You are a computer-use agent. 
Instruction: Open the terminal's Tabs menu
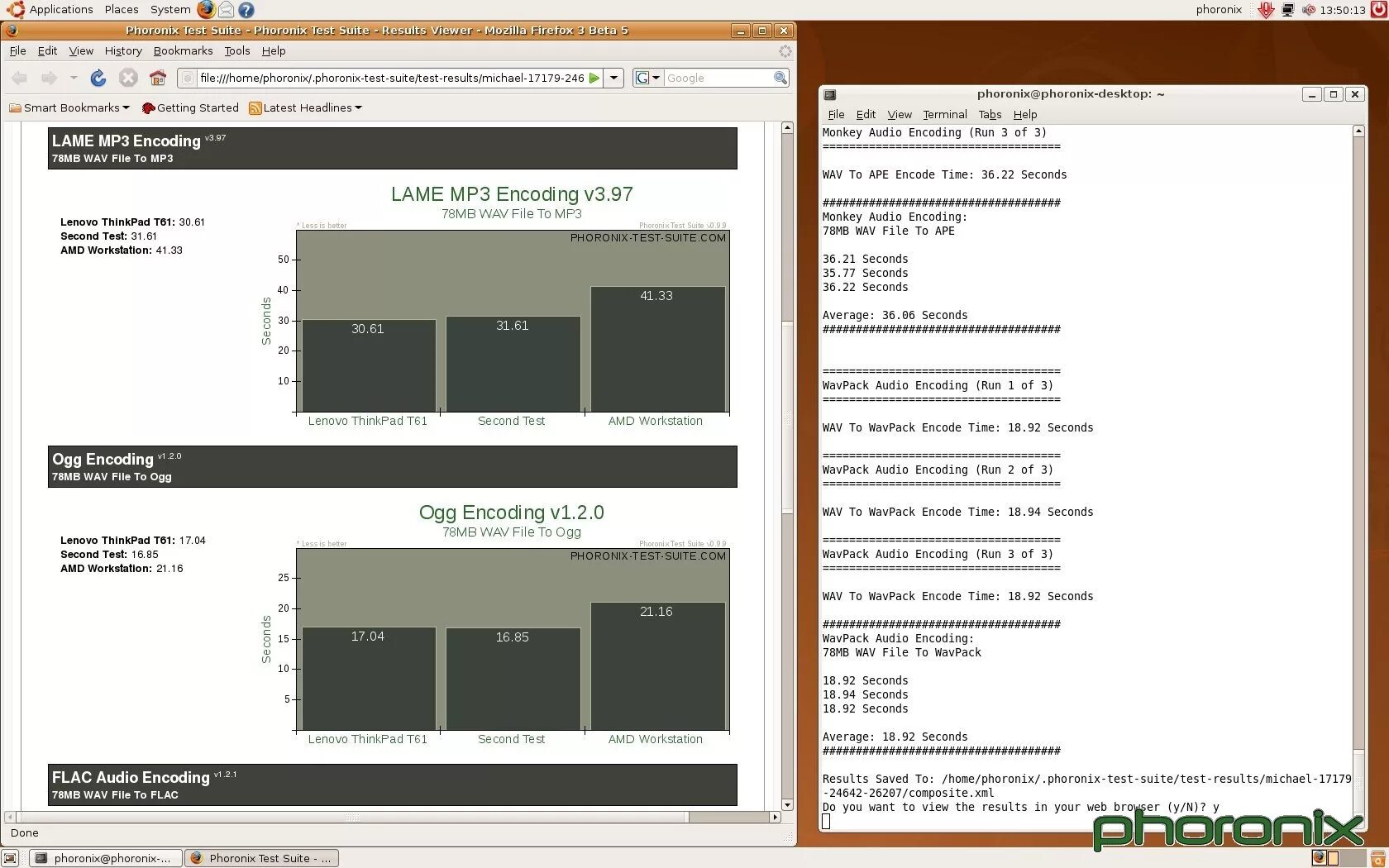(x=990, y=115)
